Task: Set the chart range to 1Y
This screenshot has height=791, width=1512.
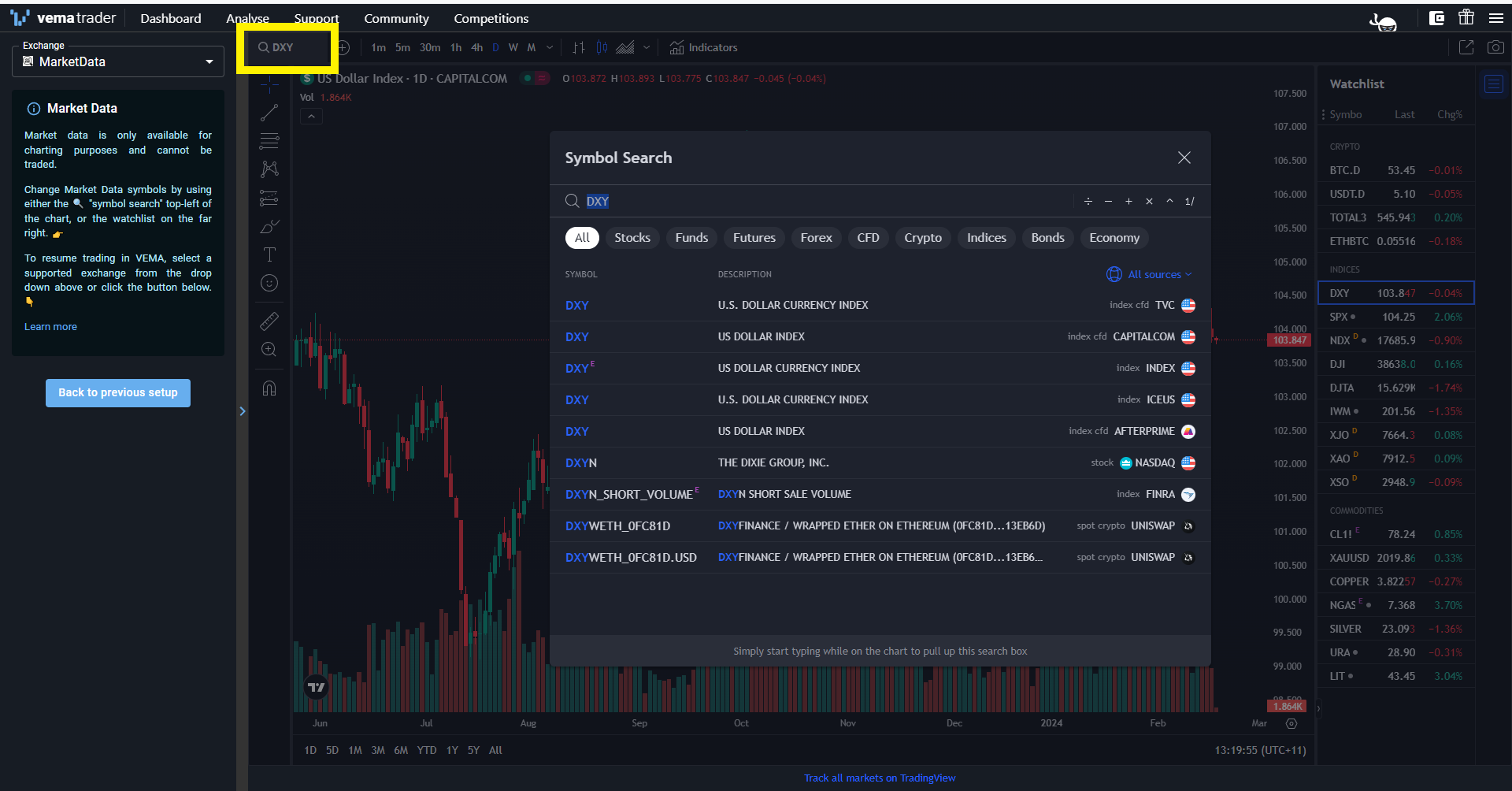Action: [x=452, y=750]
